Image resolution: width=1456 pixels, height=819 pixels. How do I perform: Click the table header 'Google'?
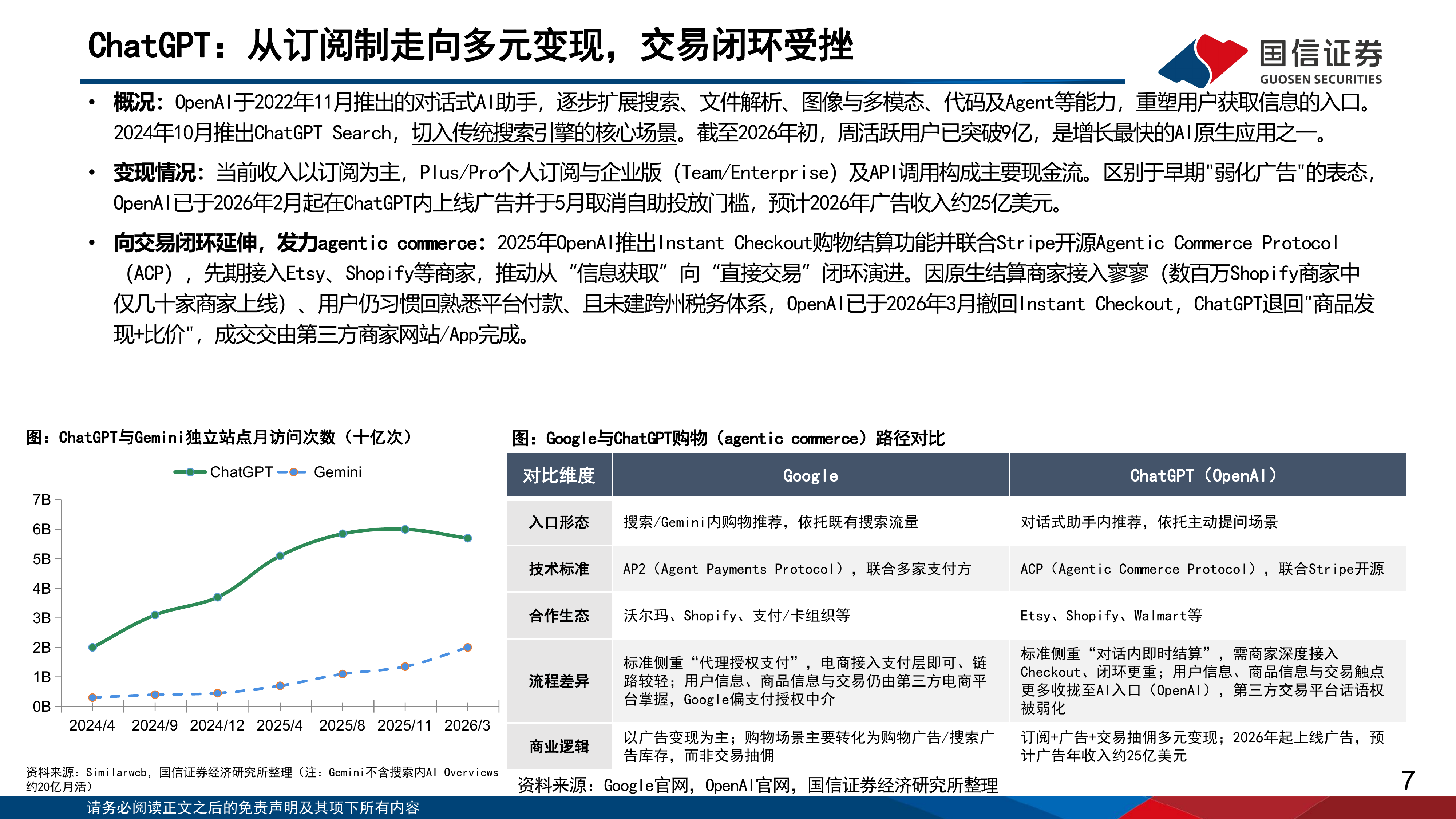click(x=811, y=475)
